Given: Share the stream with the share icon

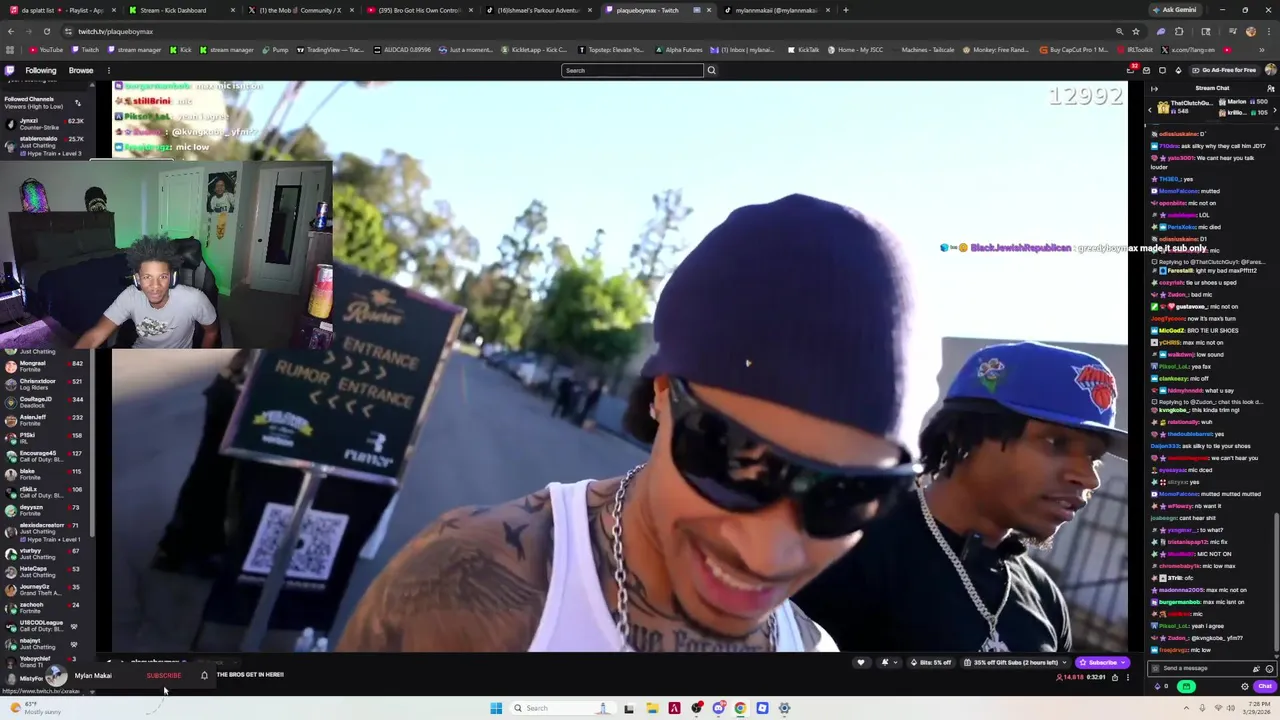Looking at the screenshot, I should click(x=1115, y=677).
